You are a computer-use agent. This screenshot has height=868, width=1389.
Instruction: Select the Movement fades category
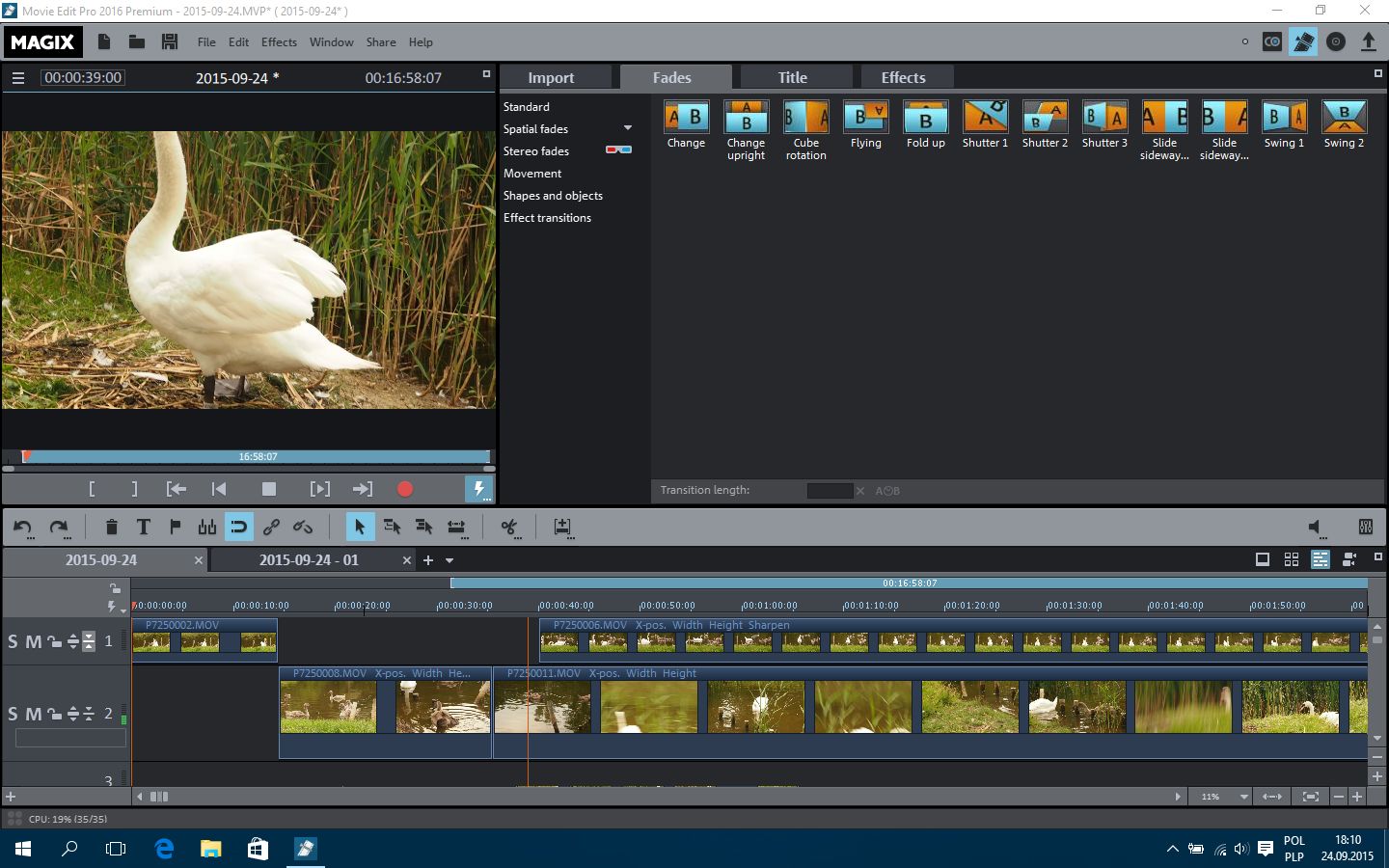(532, 174)
